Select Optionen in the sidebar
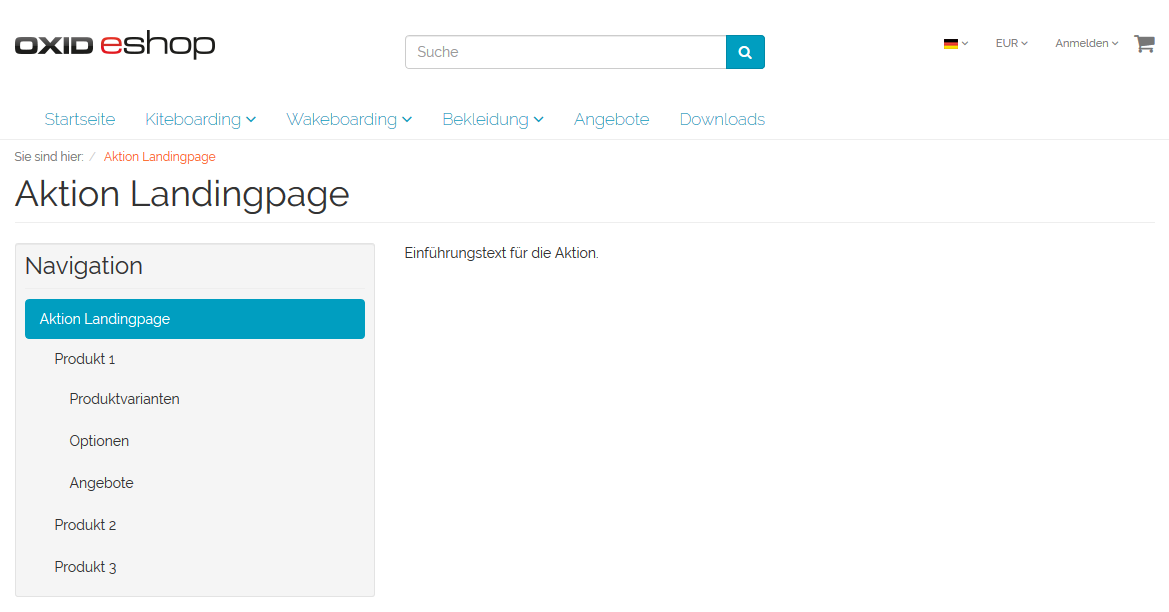The image size is (1169, 612). [99, 441]
